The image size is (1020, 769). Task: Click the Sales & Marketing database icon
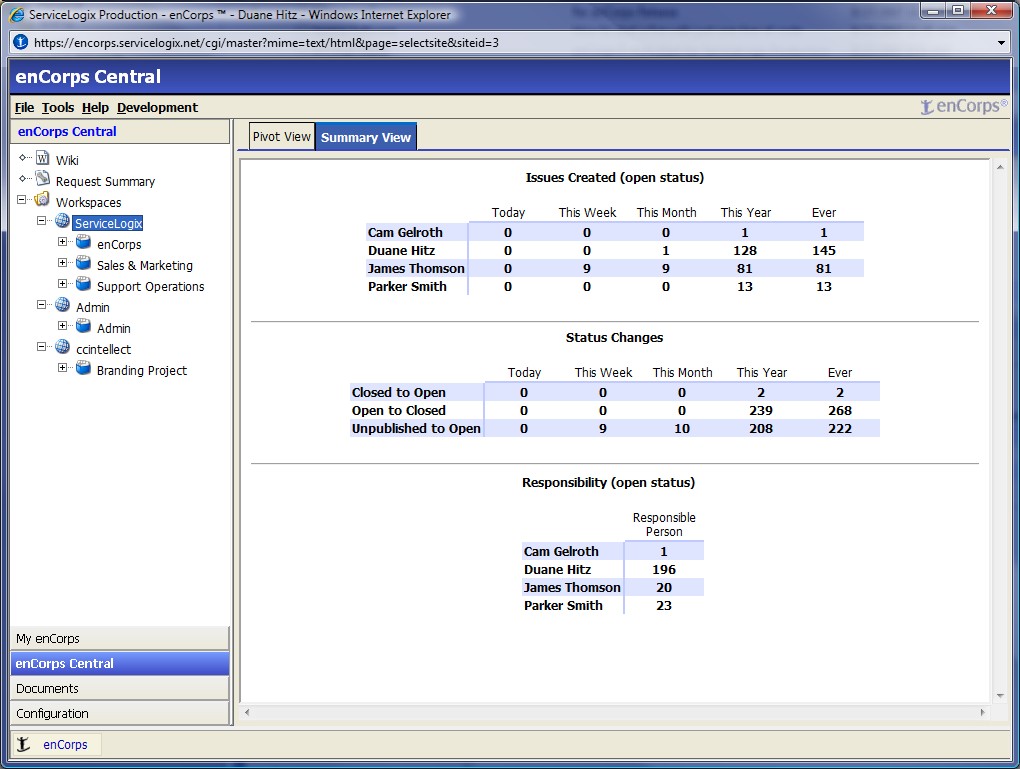(83, 263)
